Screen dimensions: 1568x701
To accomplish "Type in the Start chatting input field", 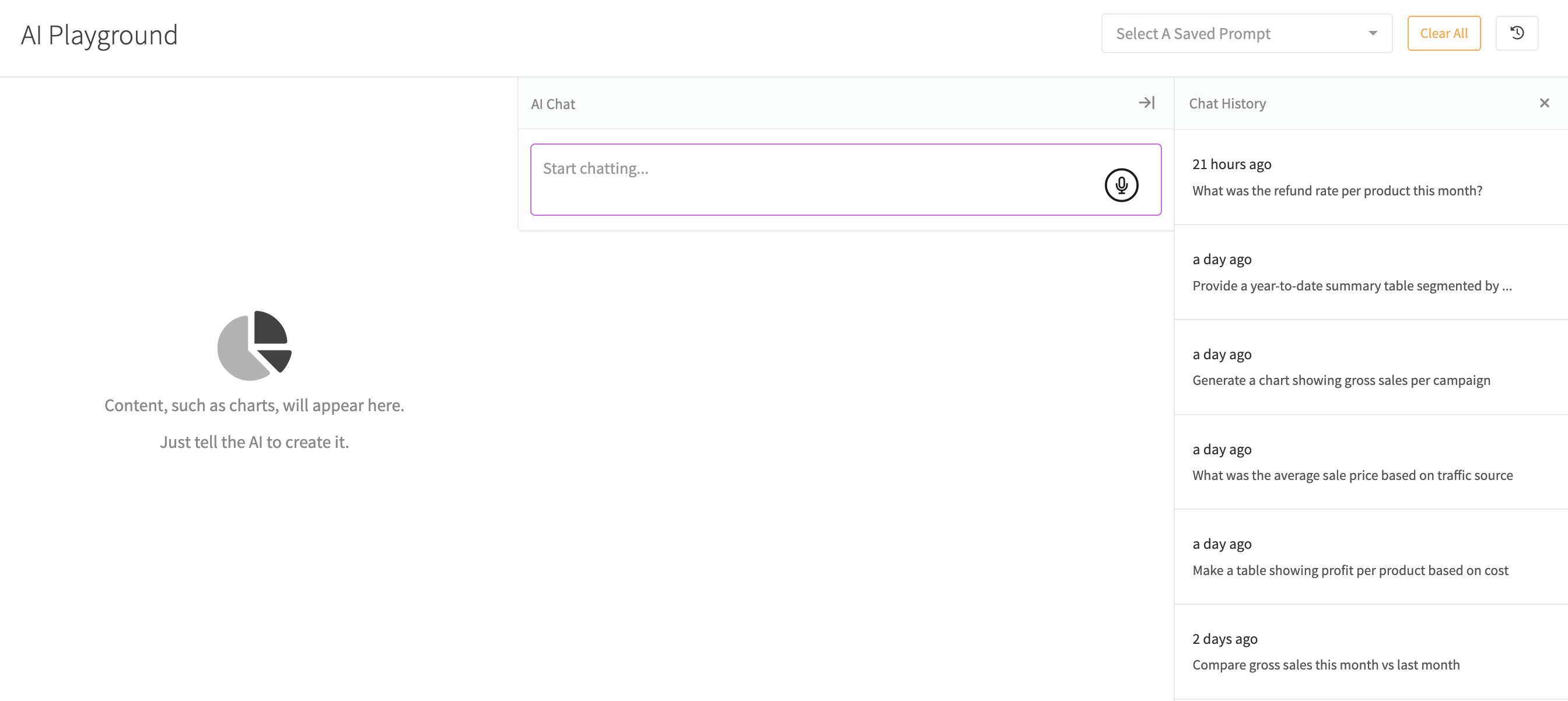I will (x=815, y=180).
